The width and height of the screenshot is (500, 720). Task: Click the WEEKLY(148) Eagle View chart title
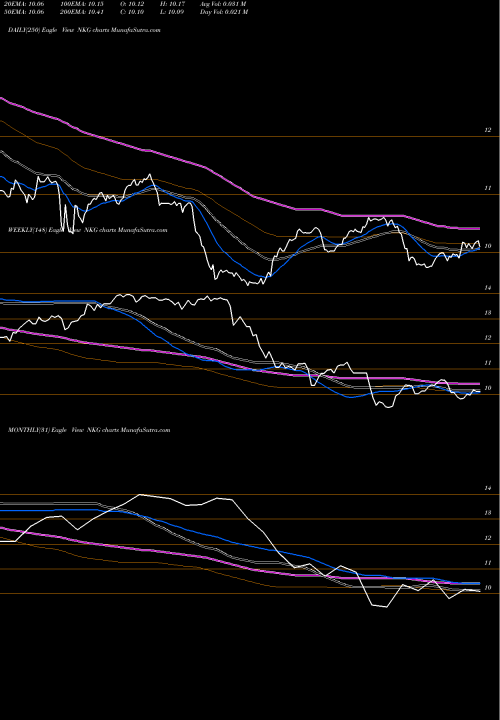(x=87, y=230)
